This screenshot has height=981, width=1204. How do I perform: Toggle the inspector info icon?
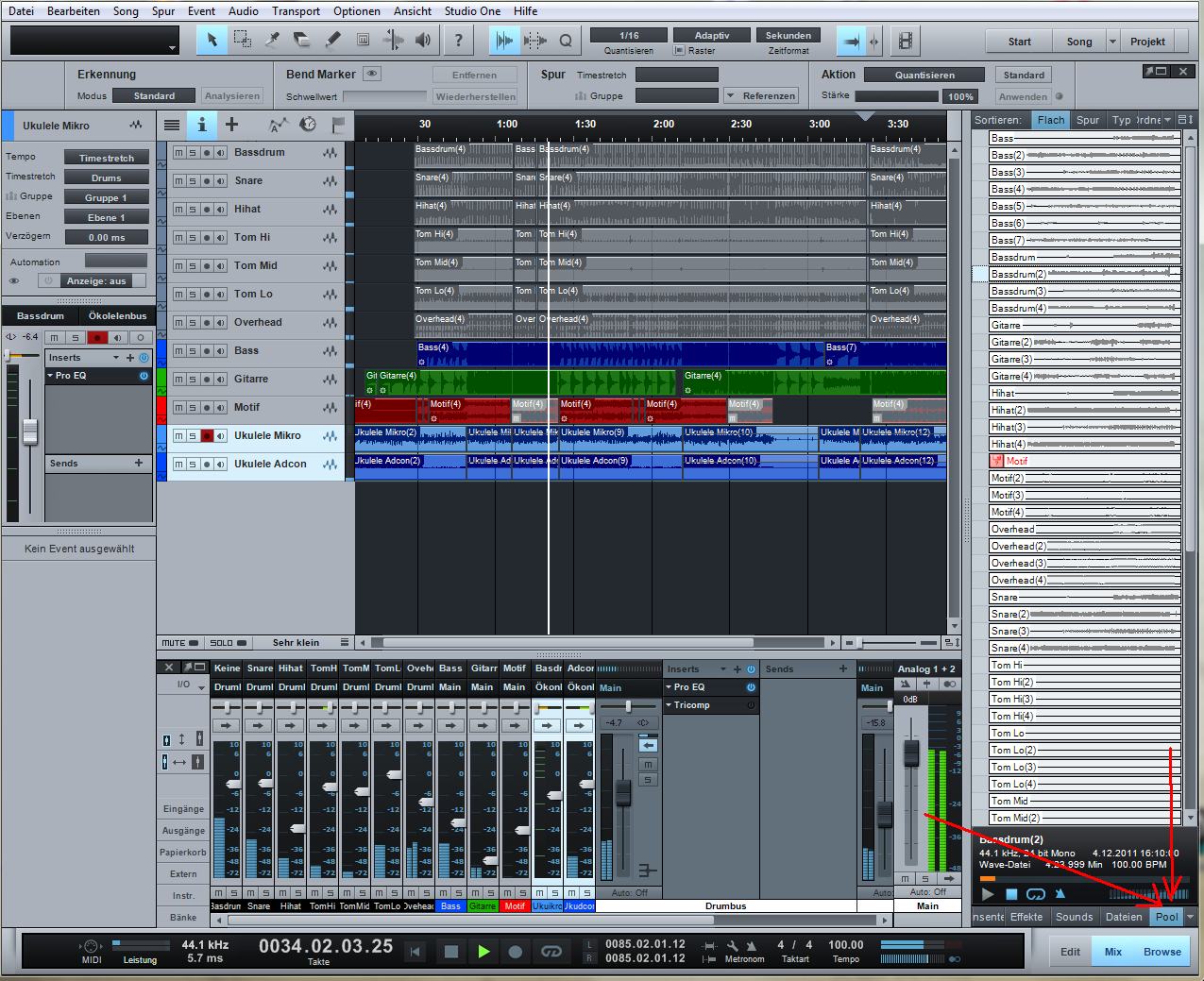point(201,125)
